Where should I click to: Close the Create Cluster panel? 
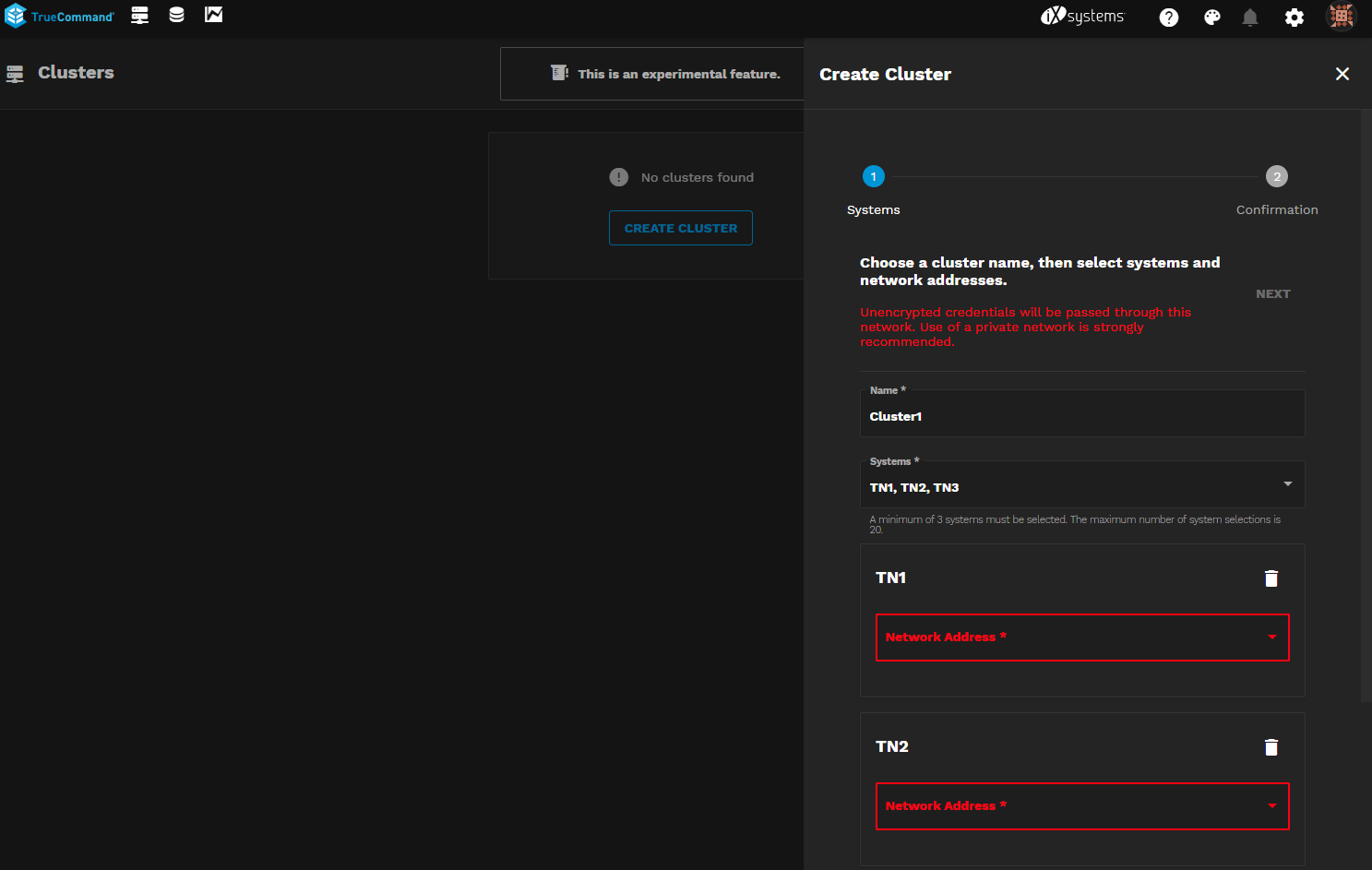coord(1342,74)
